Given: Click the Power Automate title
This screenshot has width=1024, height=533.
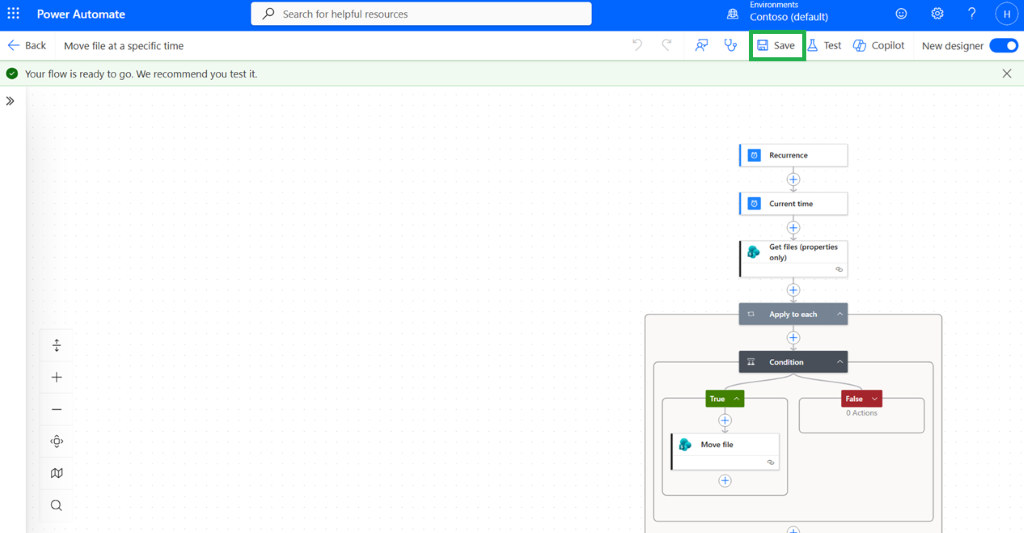Looking at the screenshot, I should (x=81, y=14).
